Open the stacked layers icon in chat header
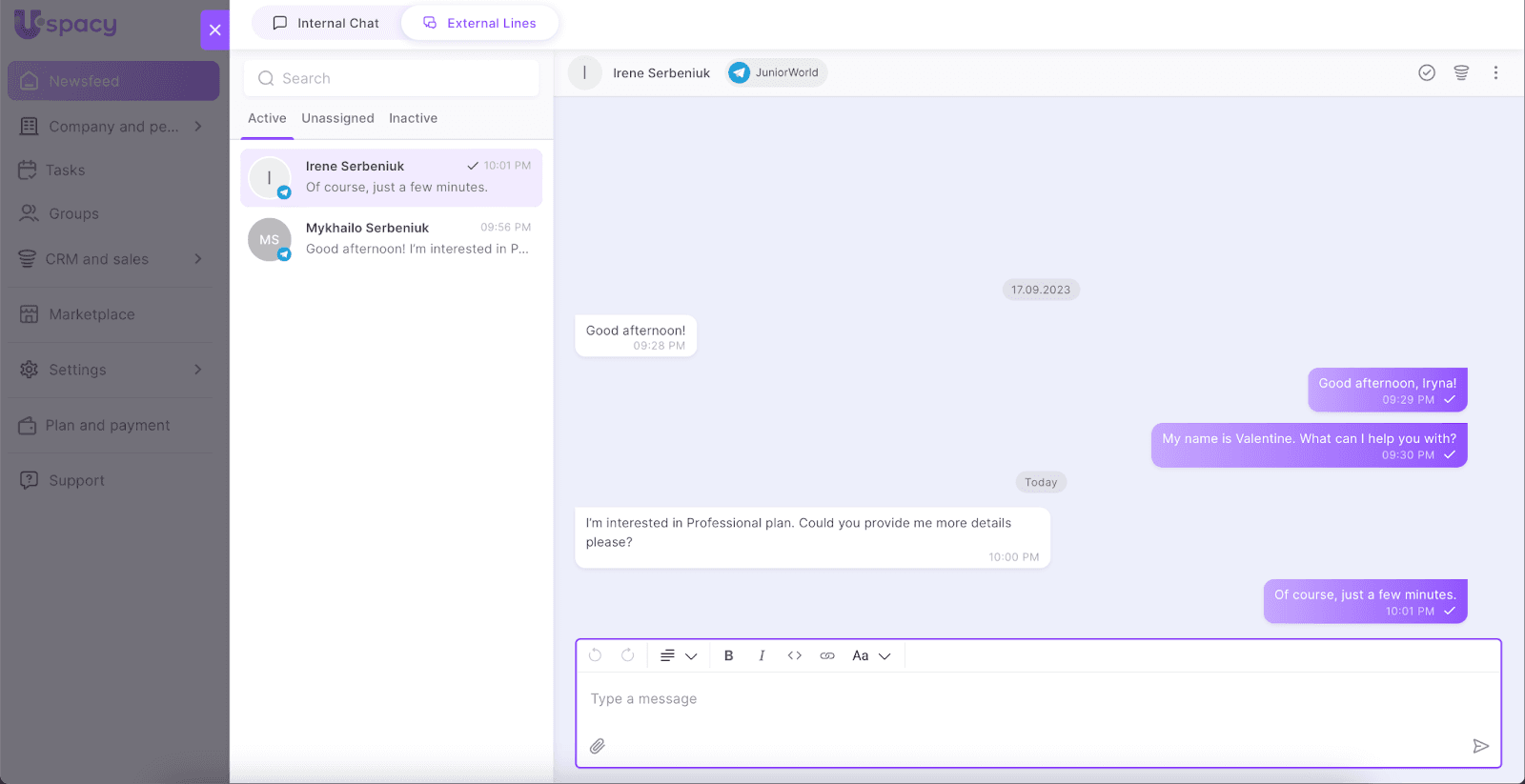This screenshot has height=784, width=1525. [x=1461, y=72]
